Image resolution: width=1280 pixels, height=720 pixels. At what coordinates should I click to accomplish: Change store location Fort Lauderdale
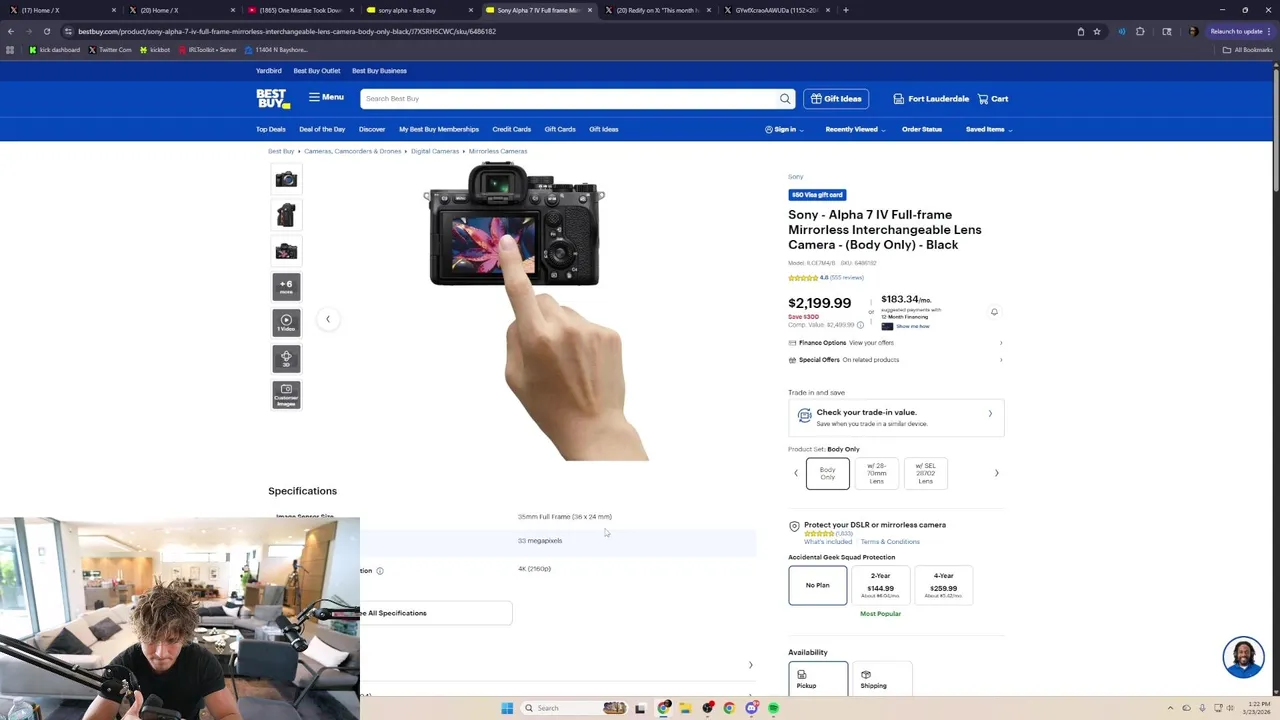pyautogui.click(x=931, y=99)
